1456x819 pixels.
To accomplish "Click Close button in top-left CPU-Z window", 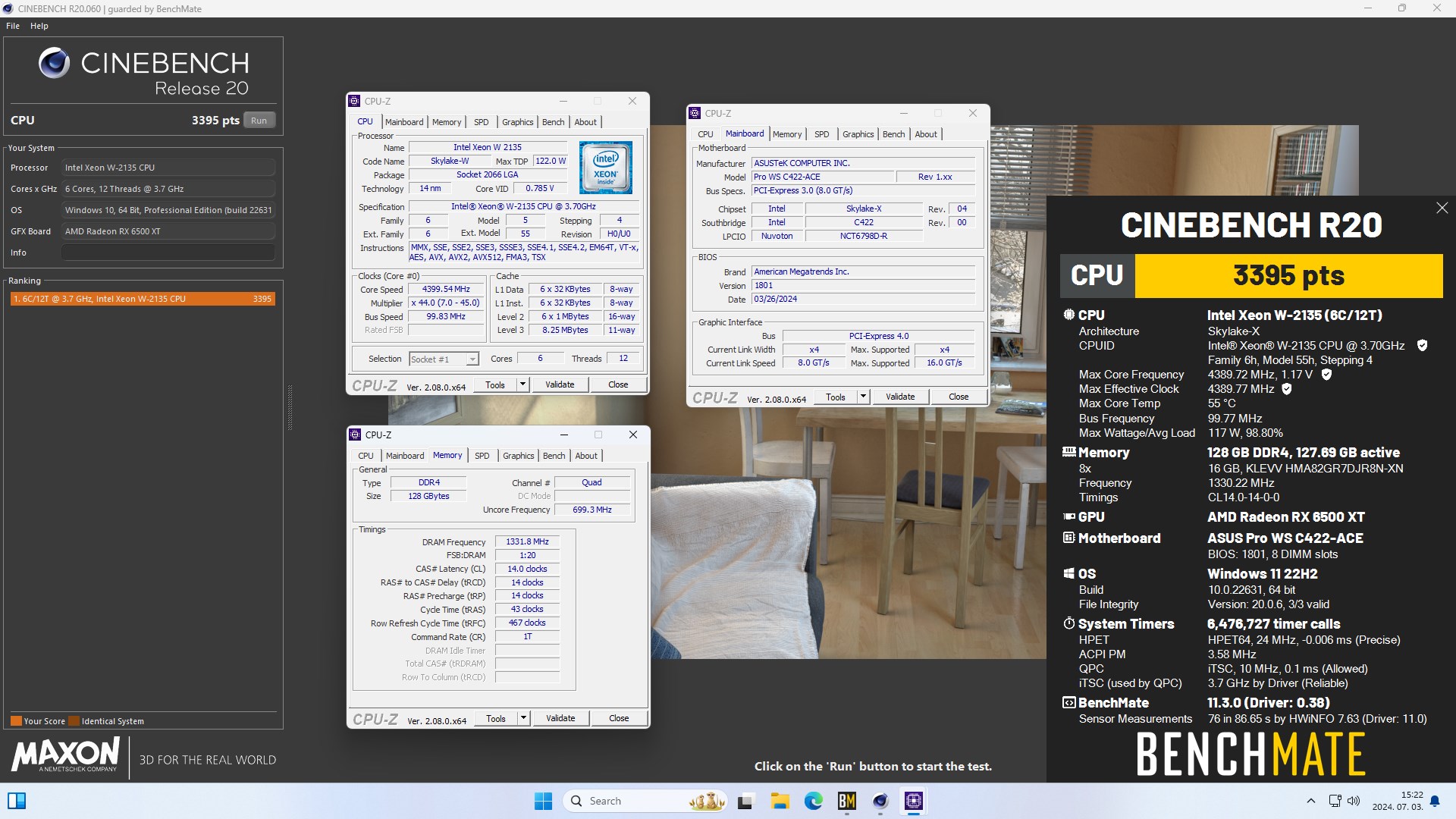I will 618,384.
